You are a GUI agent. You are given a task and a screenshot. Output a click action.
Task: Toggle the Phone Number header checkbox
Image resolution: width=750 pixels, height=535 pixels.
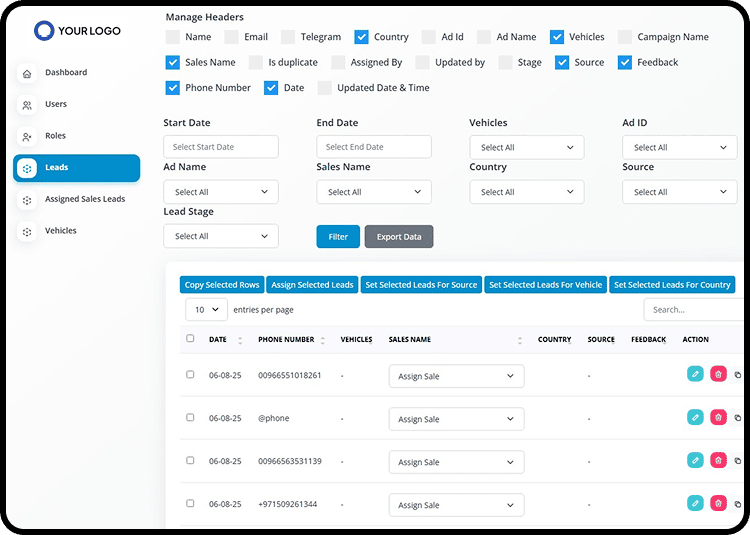[173, 88]
